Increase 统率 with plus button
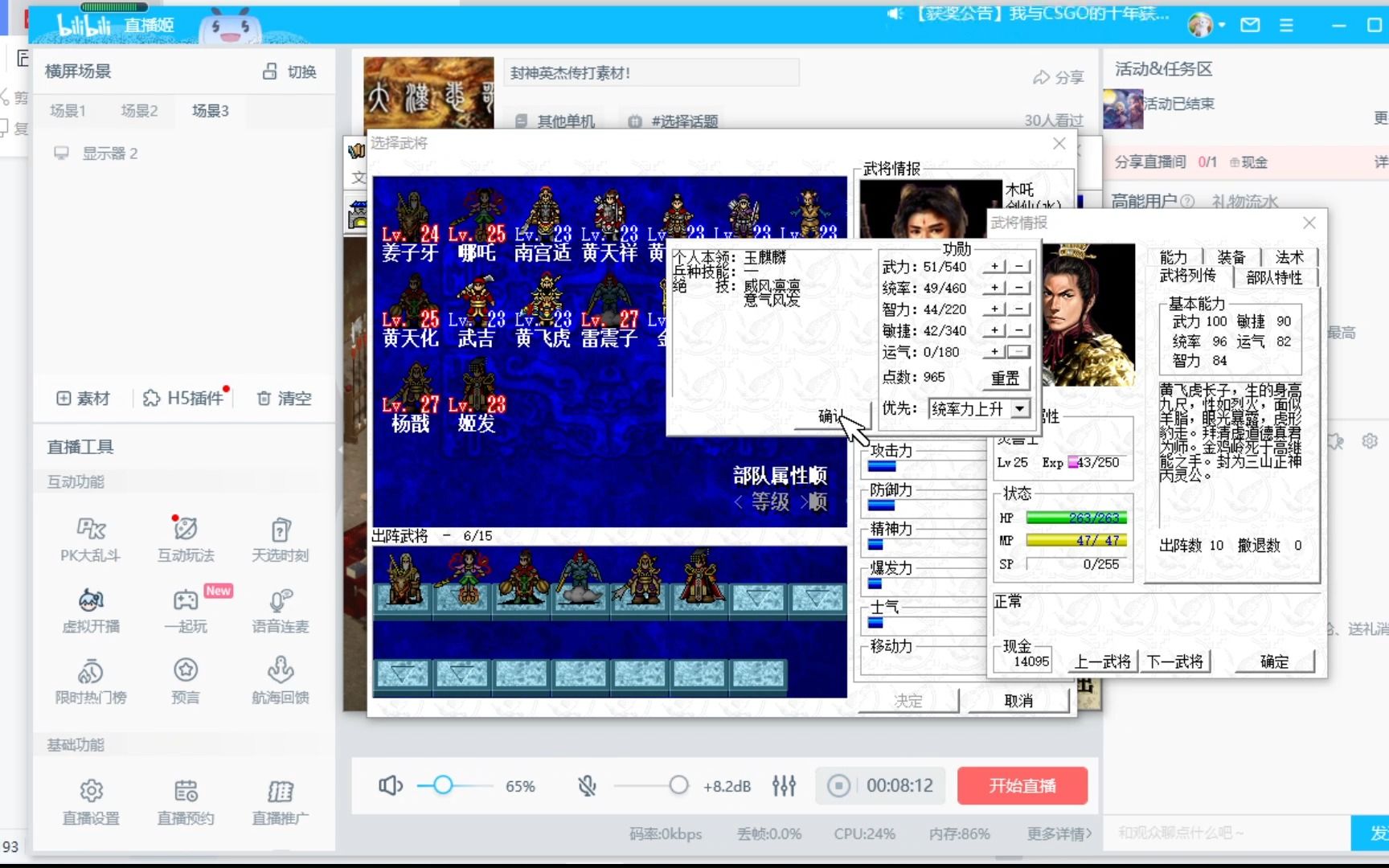 tap(994, 288)
